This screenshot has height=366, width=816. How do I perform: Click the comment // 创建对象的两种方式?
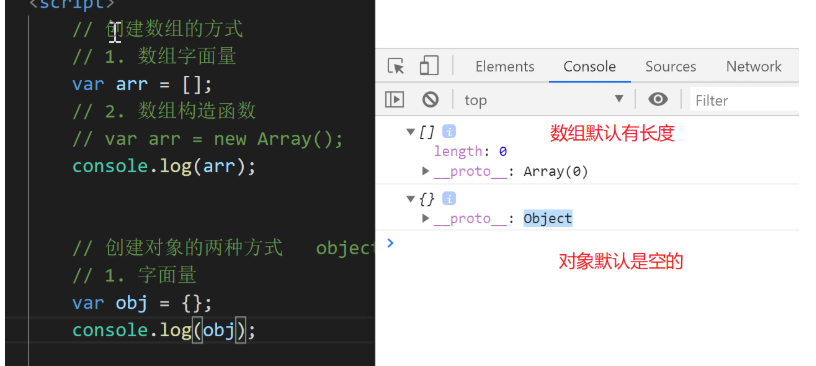click(x=178, y=248)
